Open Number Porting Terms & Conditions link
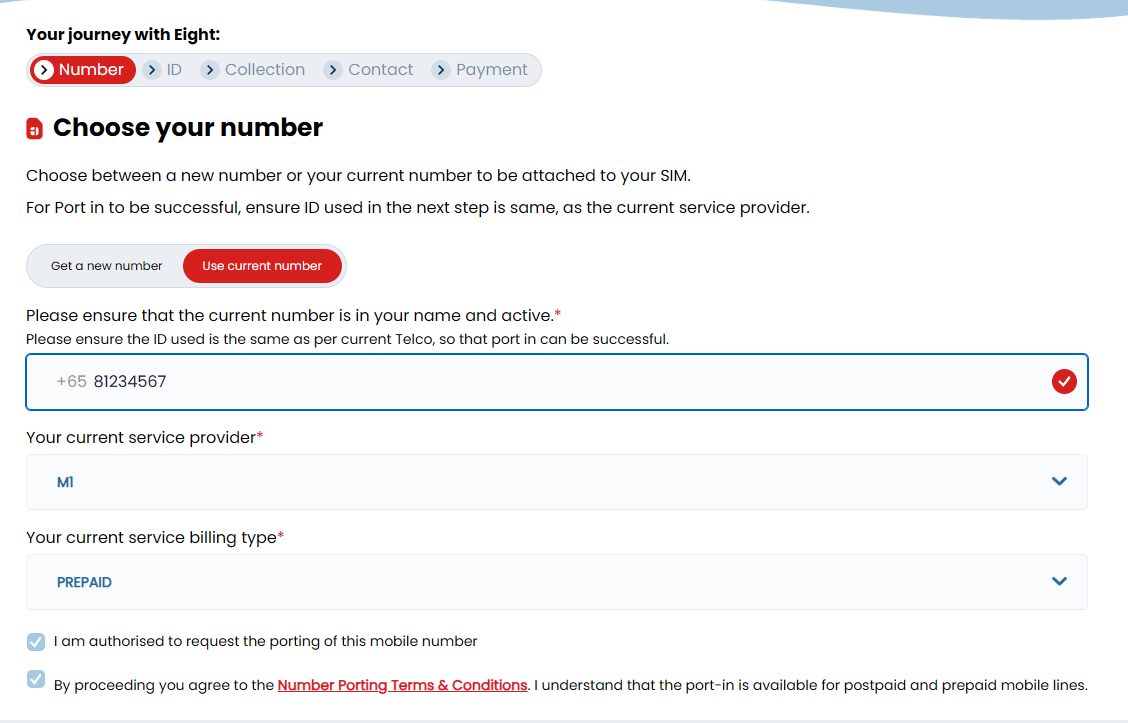The image size is (1128, 723). pyautogui.click(x=402, y=686)
